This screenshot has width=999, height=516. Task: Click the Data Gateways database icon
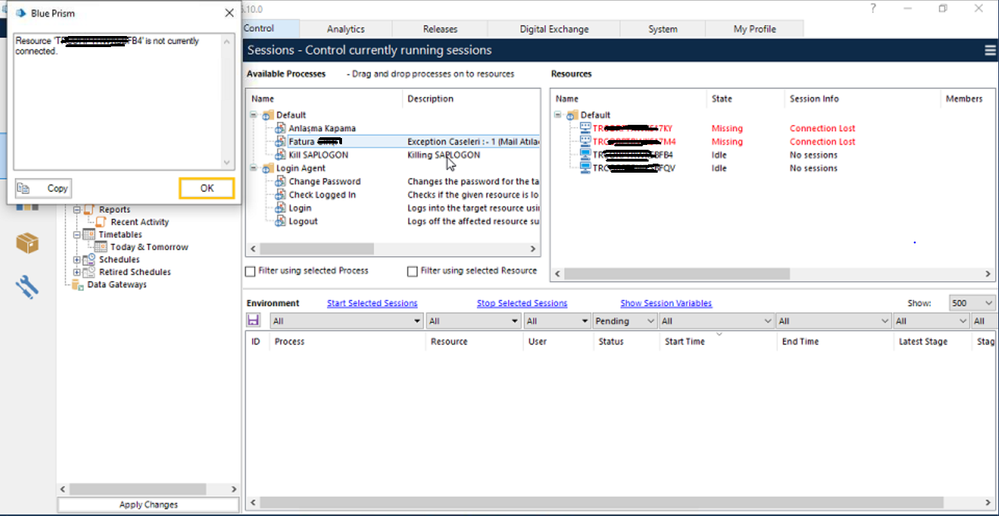pyautogui.click(x=78, y=285)
